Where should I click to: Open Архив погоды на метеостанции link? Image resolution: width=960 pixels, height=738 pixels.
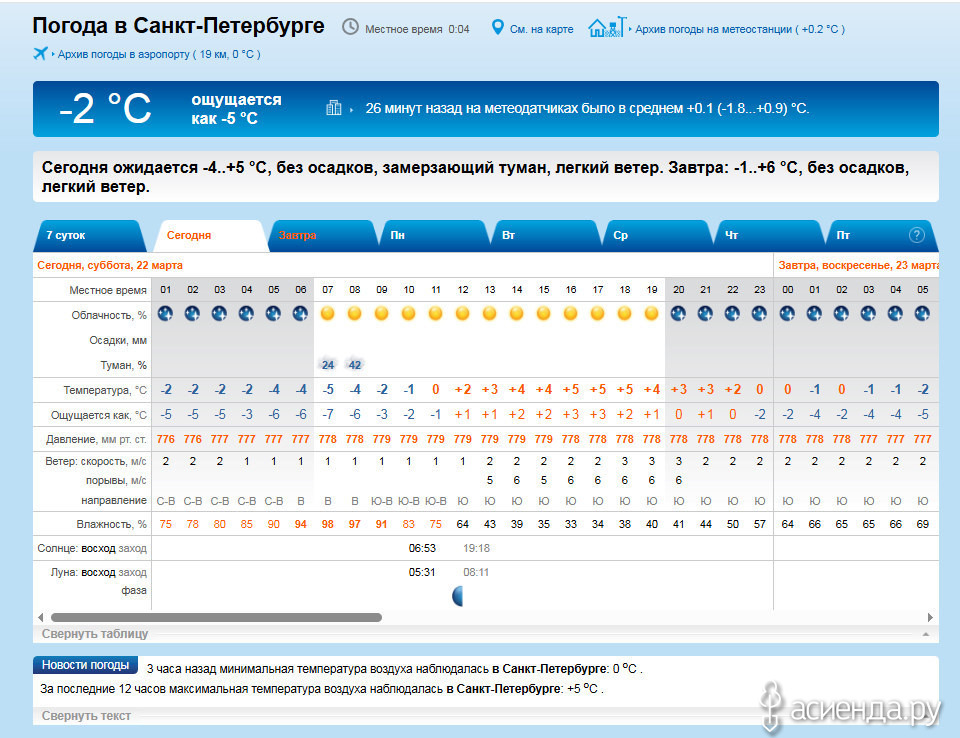(x=740, y=29)
